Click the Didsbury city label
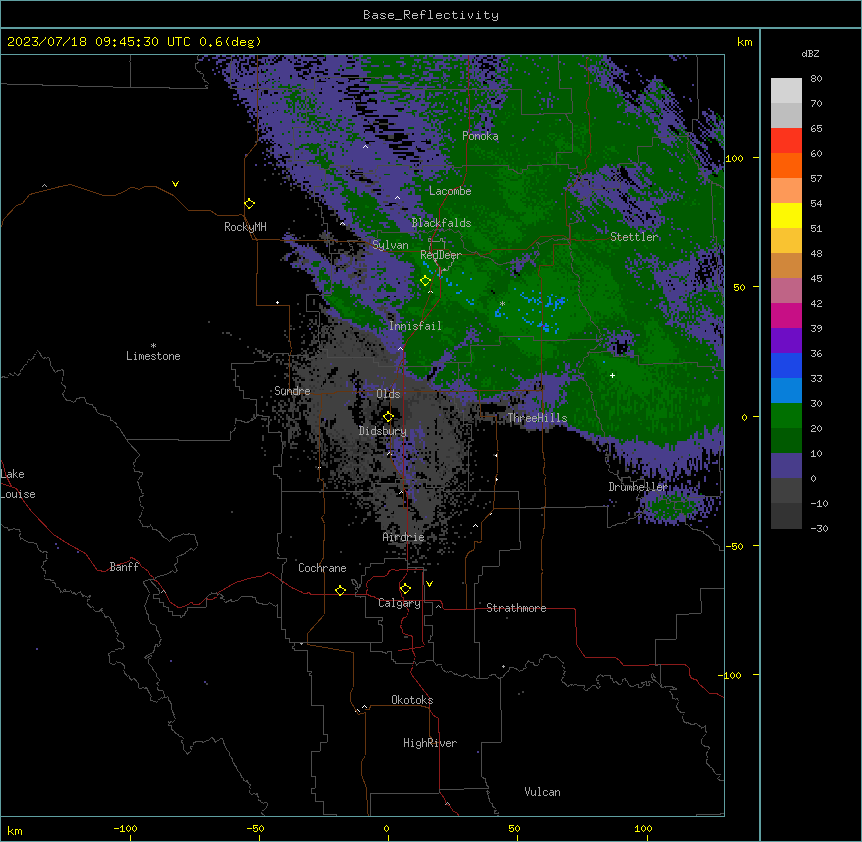Viewport: 862px width, 842px height. point(383,431)
